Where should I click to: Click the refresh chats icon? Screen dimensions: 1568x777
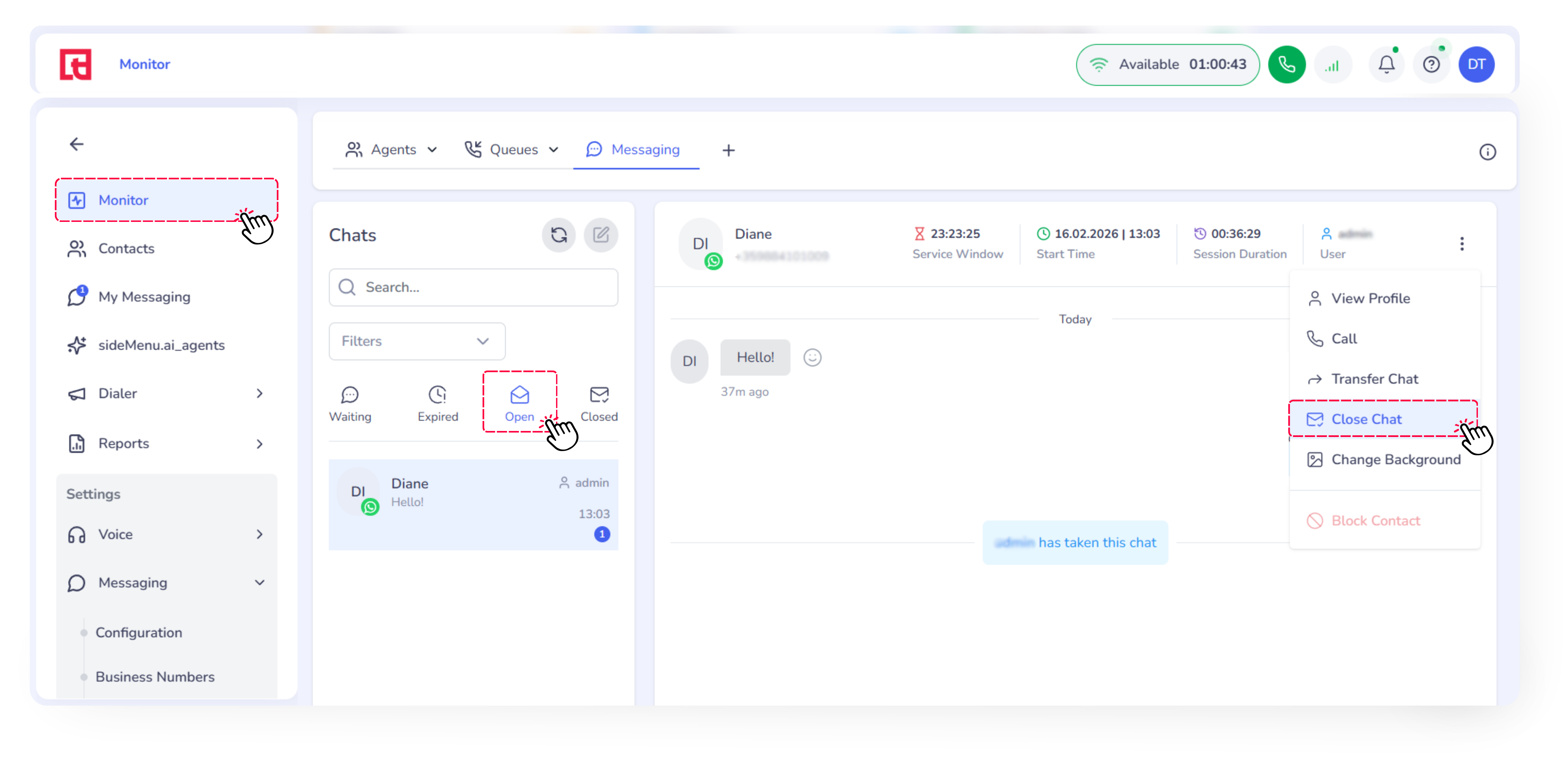point(558,235)
